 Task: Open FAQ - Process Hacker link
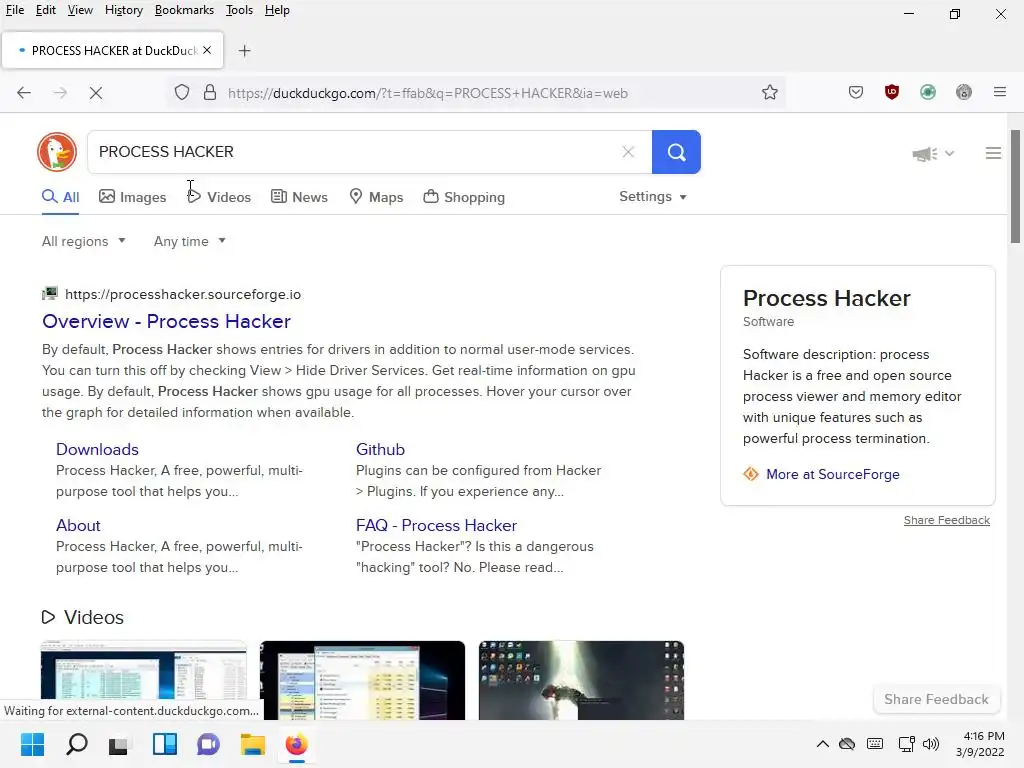tap(436, 525)
